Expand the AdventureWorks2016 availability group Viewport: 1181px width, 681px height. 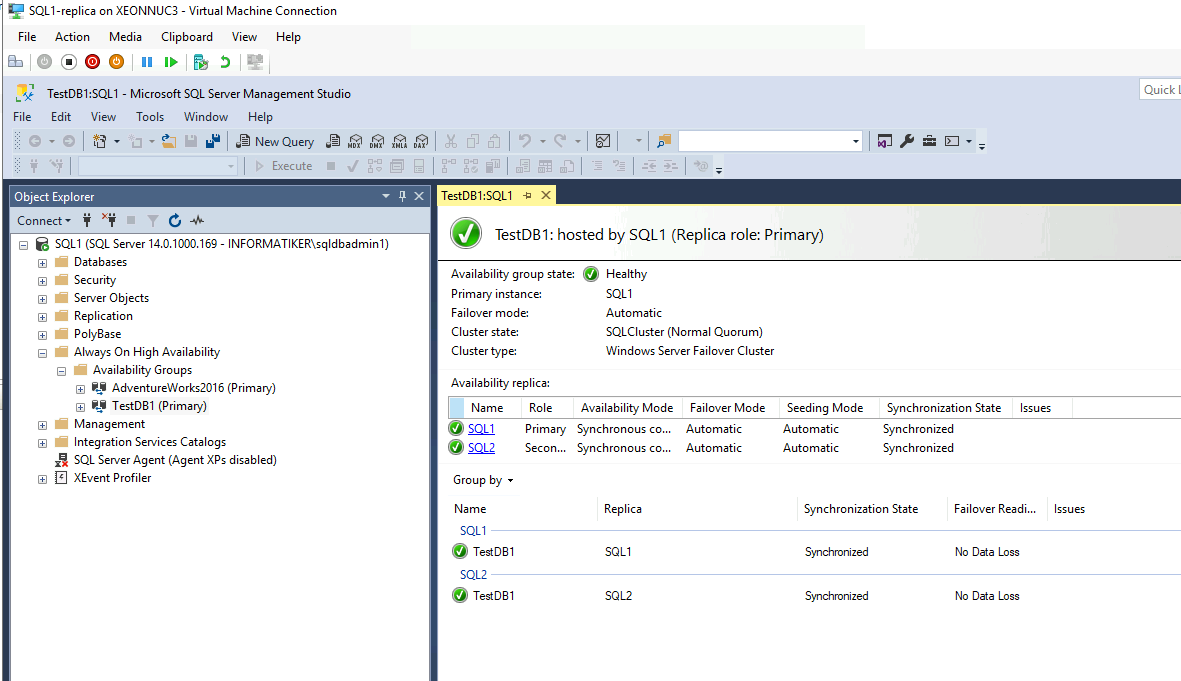[80, 389]
